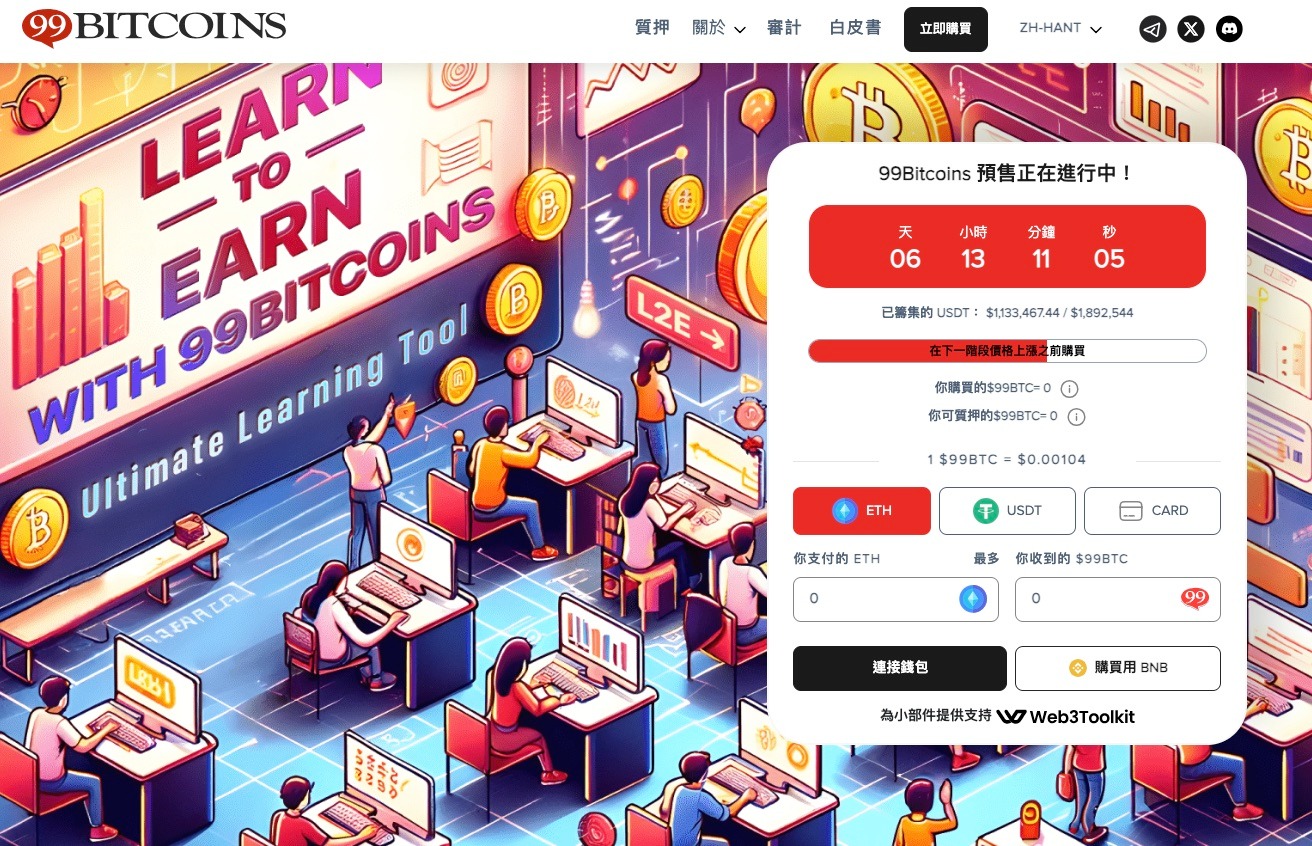The image size is (1312, 846).
Task: Click the 立即購買 button
Action: pyautogui.click(x=946, y=29)
